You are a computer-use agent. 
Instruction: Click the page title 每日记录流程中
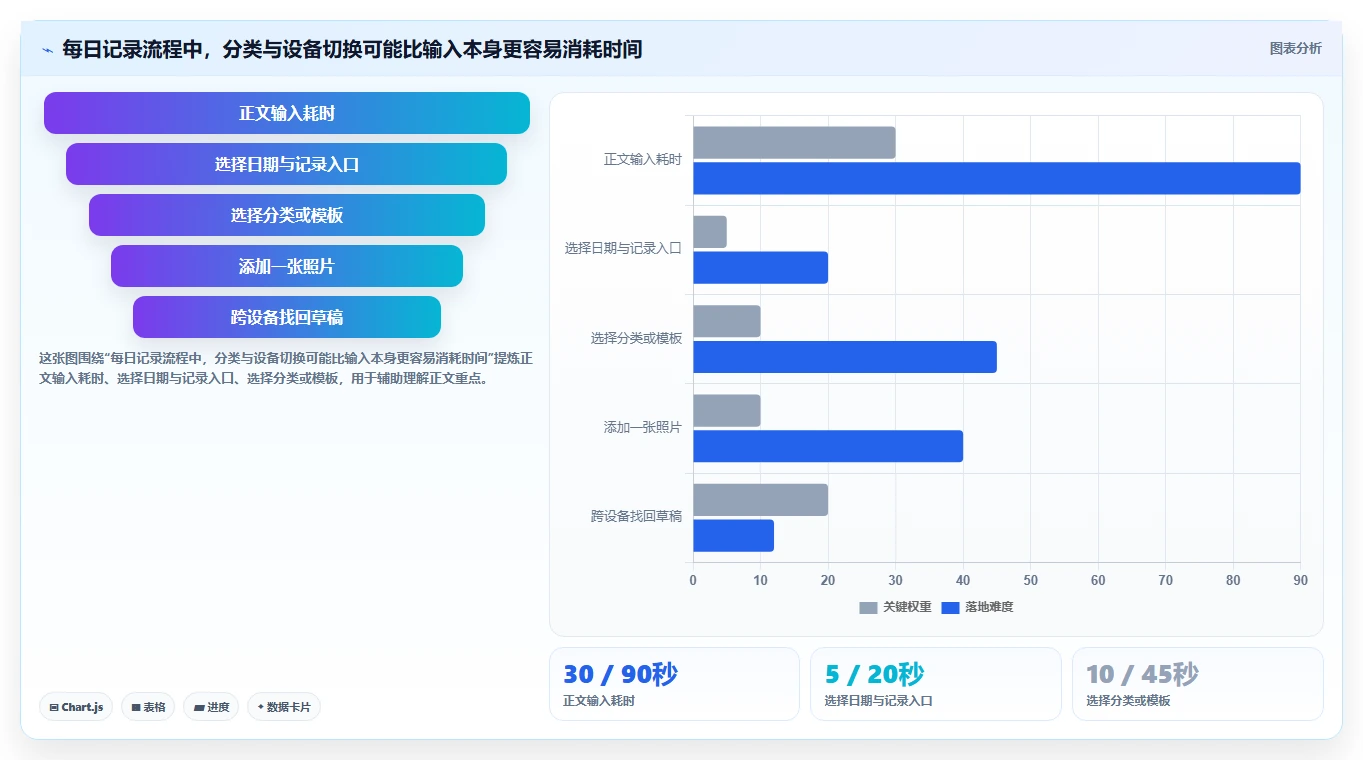(x=352, y=49)
